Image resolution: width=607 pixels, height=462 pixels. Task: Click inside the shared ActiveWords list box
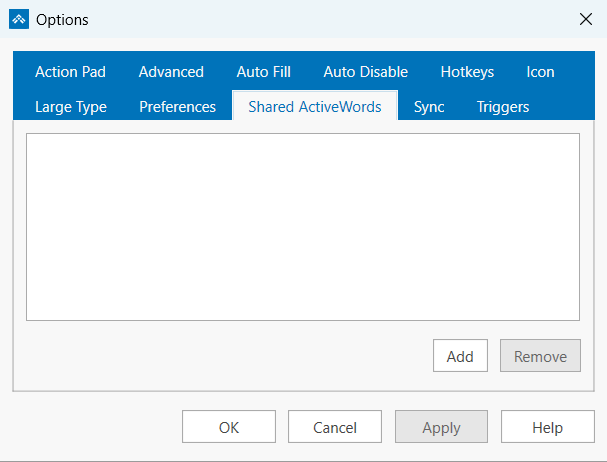[x=303, y=227]
